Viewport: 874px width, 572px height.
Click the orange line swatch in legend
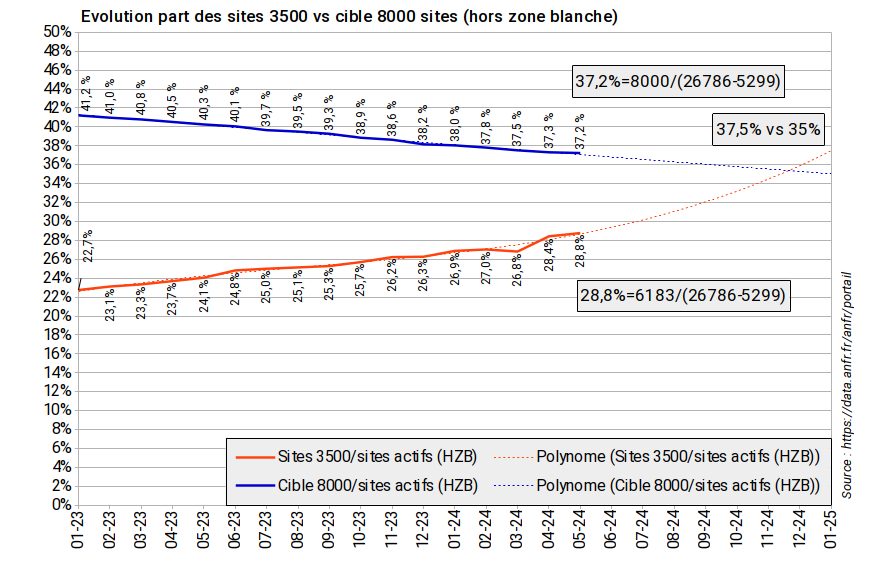click(256, 457)
